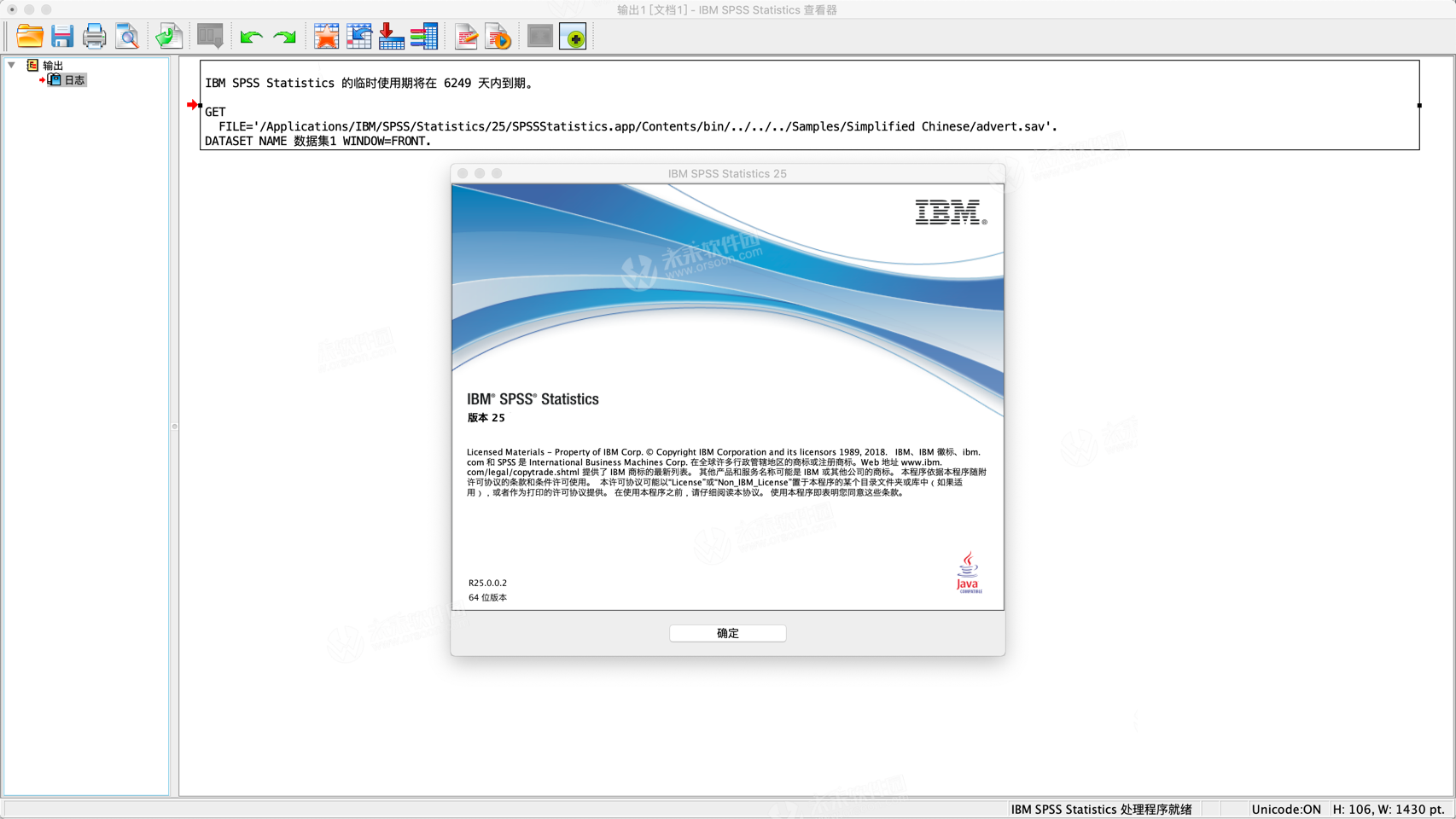Image resolution: width=1456 pixels, height=819 pixels.
Task: Click the Go to Data star icon
Action: point(326,37)
